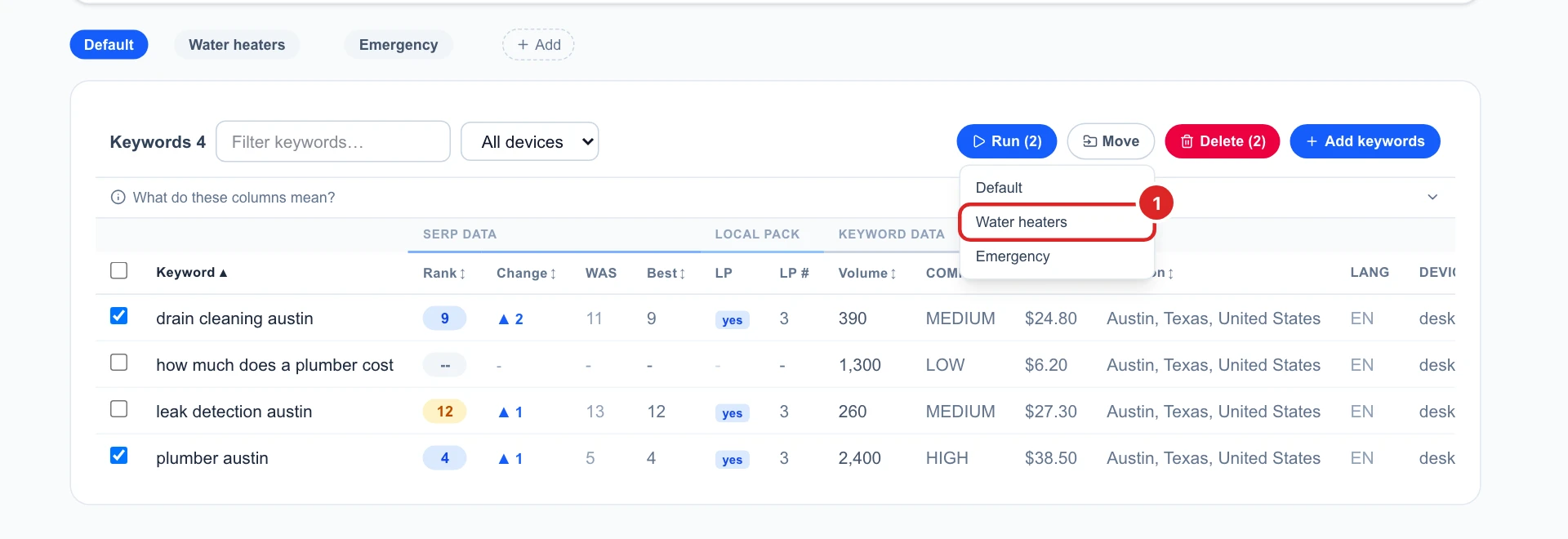Click the Add keywords button
This screenshot has width=1568, height=539.
click(x=1365, y=141)
